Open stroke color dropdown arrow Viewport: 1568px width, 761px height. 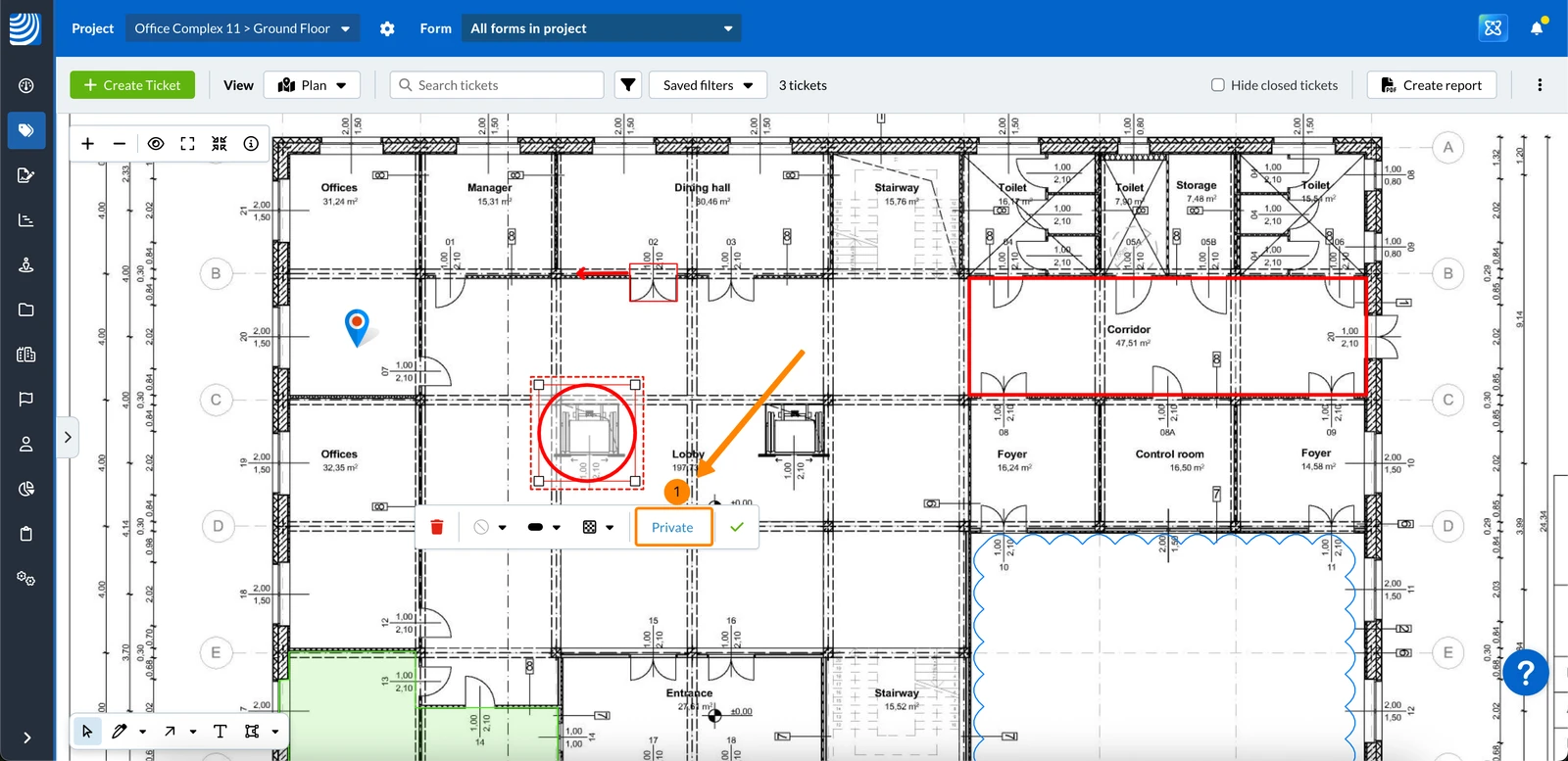[503, 527]
